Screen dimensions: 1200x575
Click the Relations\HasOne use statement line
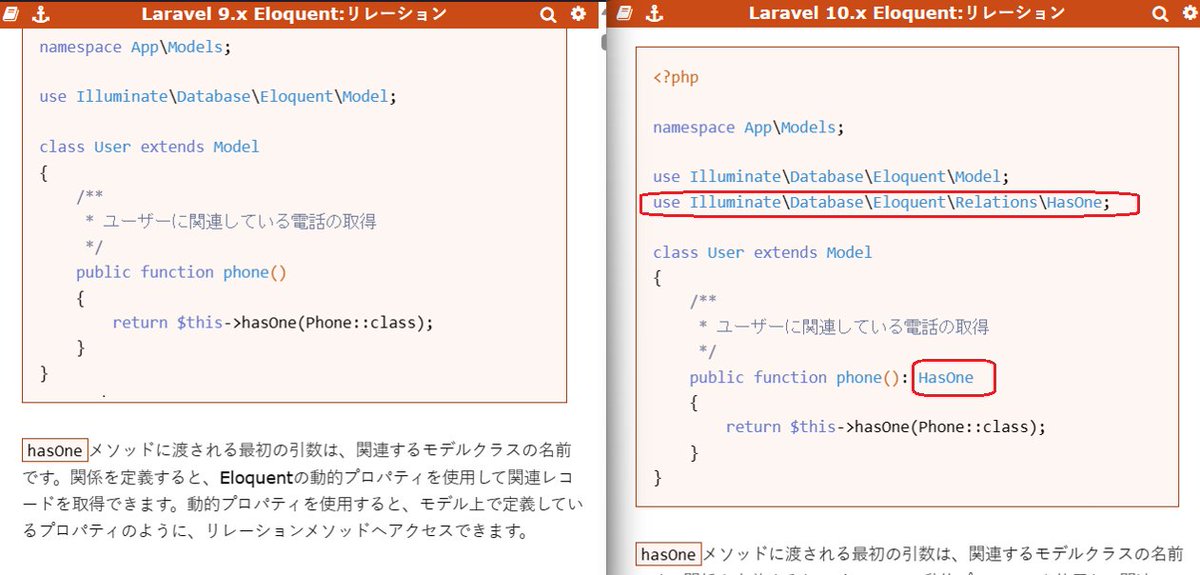click(882, 203)
